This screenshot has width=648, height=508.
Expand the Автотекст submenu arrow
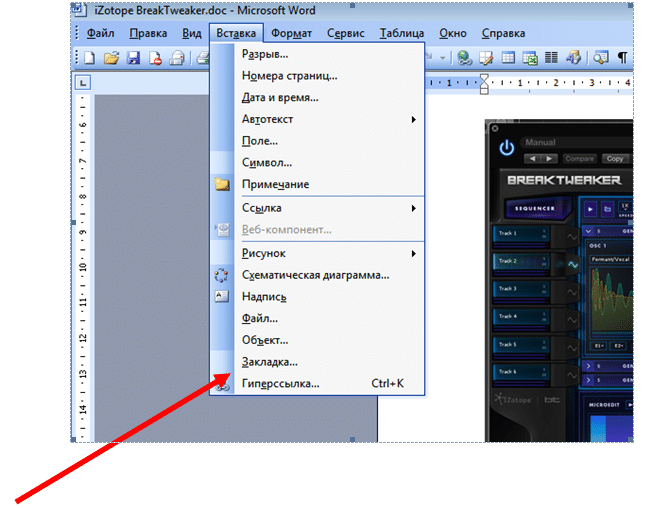coord(413,119)
